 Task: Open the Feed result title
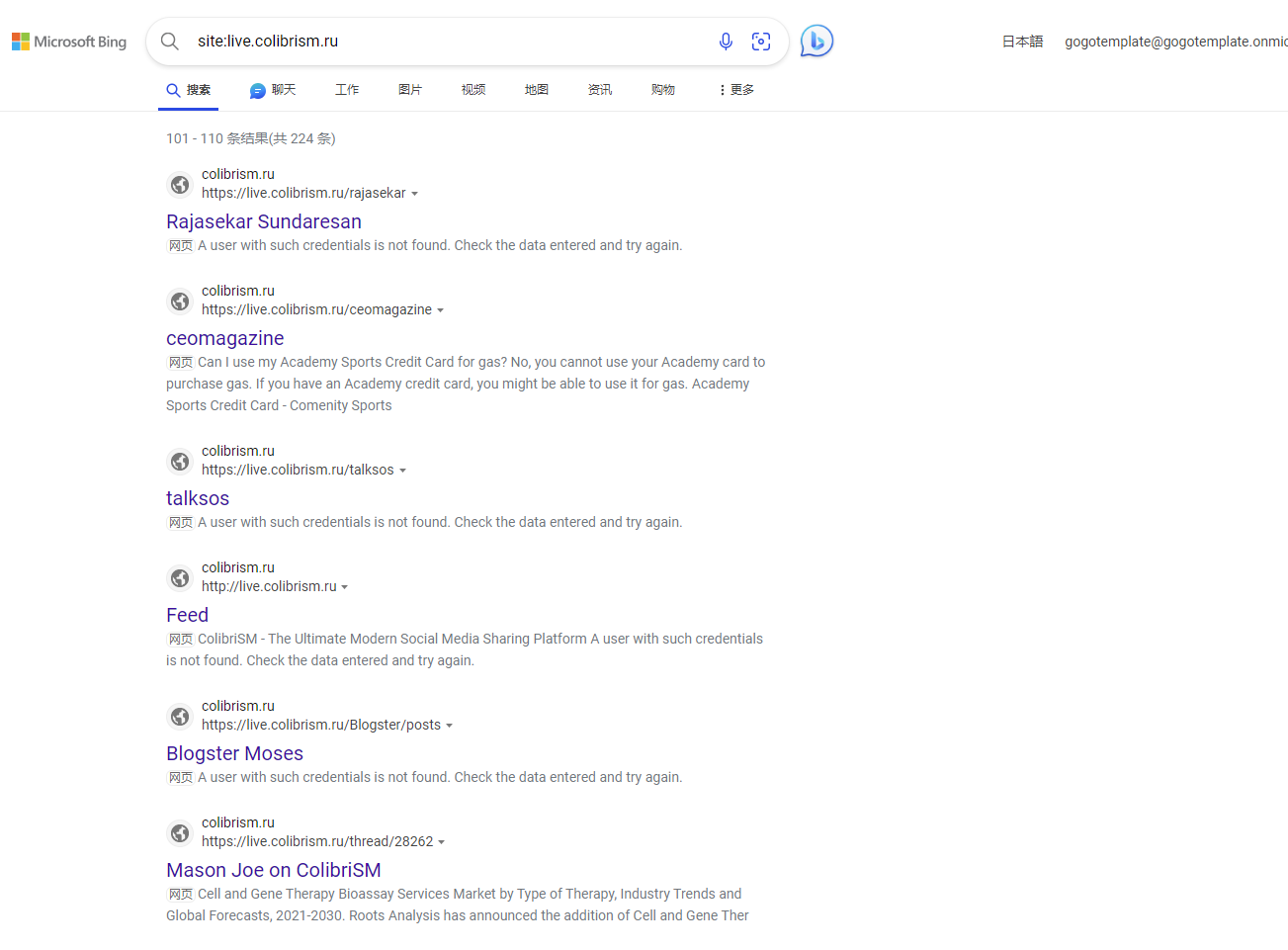pyautogui.click(x=187, y=615)
